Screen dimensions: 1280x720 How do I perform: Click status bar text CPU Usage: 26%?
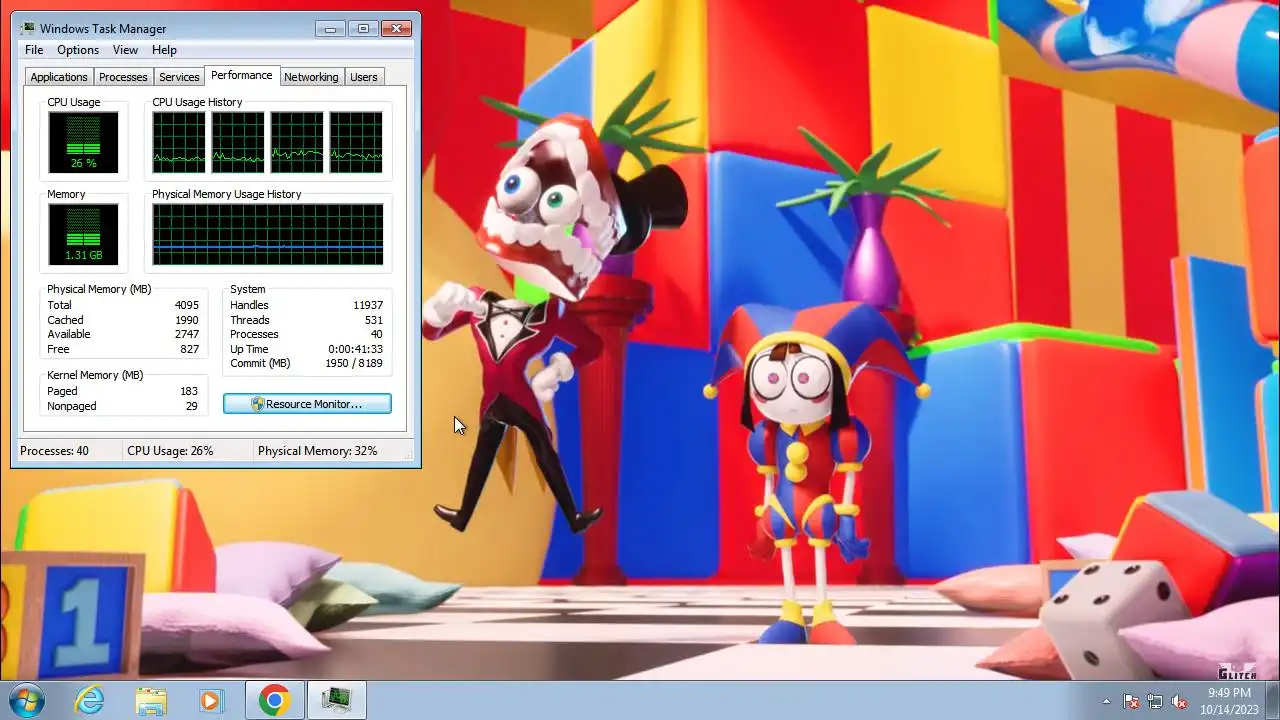(x=170, y=451)
